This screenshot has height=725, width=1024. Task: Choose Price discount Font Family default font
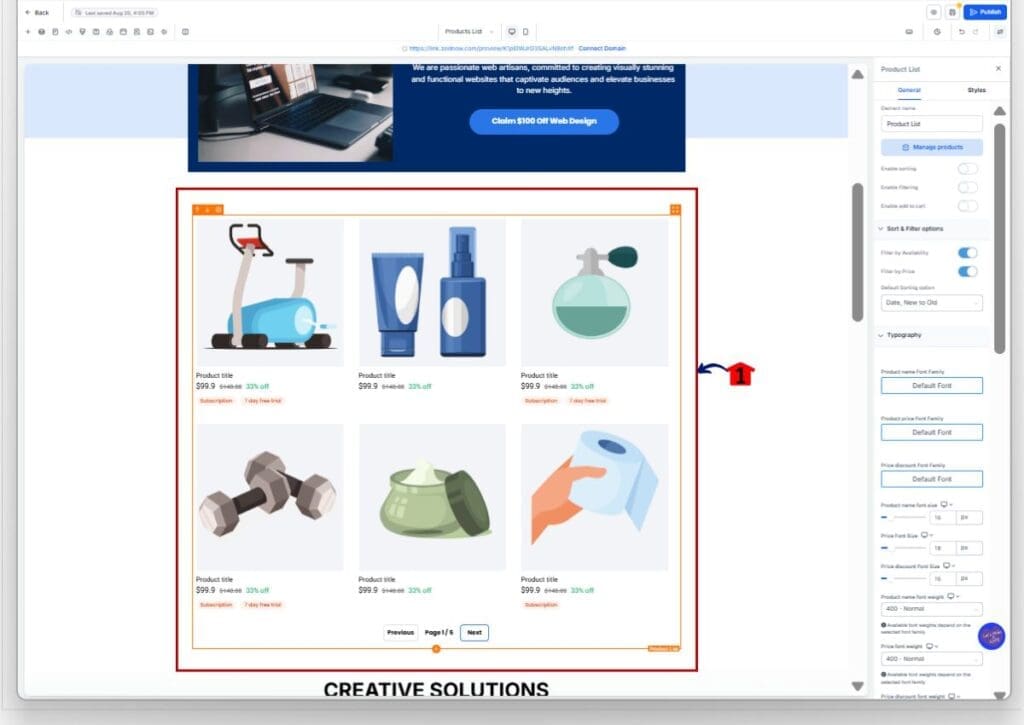(x=931, y=479)
